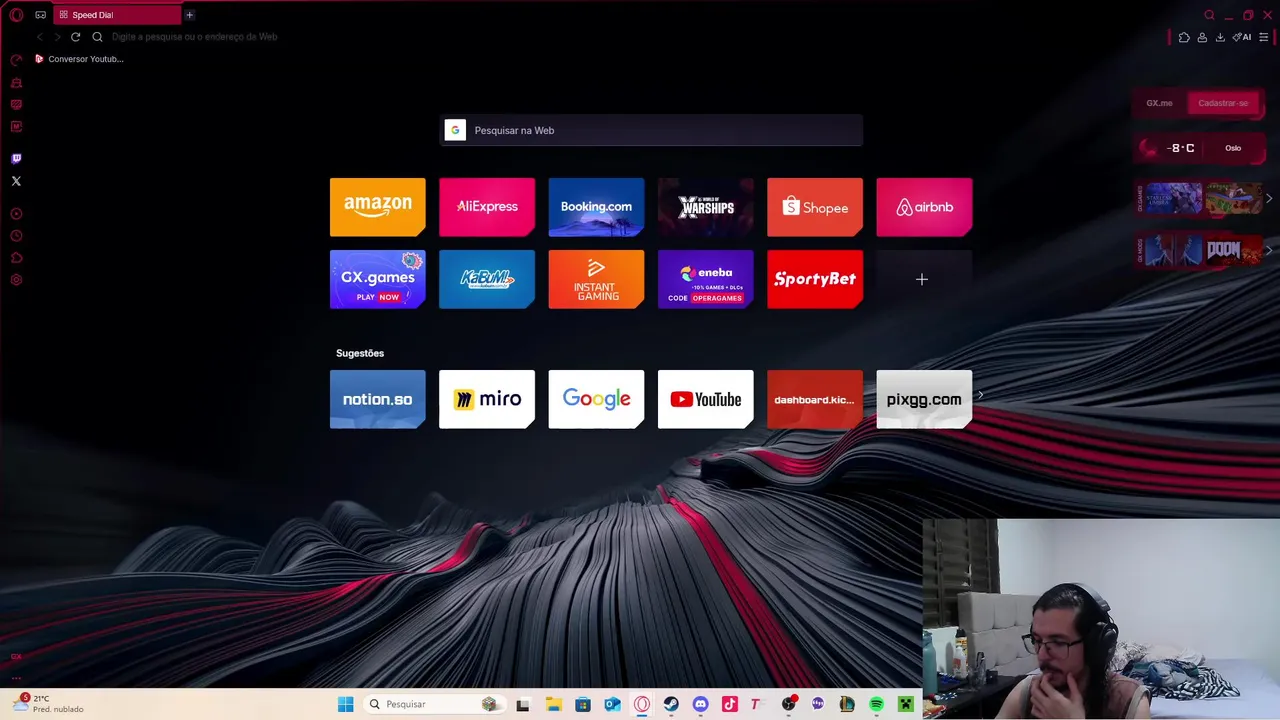
Task: Open the SportyBet speed dial tile
Action: 815,279
